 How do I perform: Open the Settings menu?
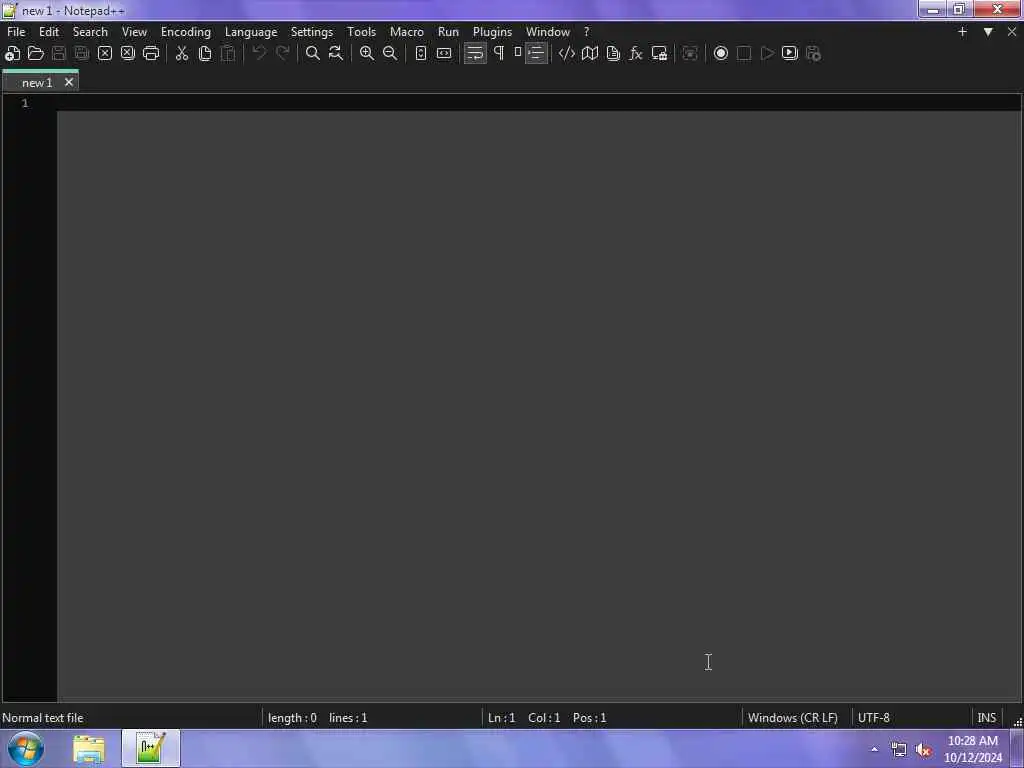(x=312, y=31)
